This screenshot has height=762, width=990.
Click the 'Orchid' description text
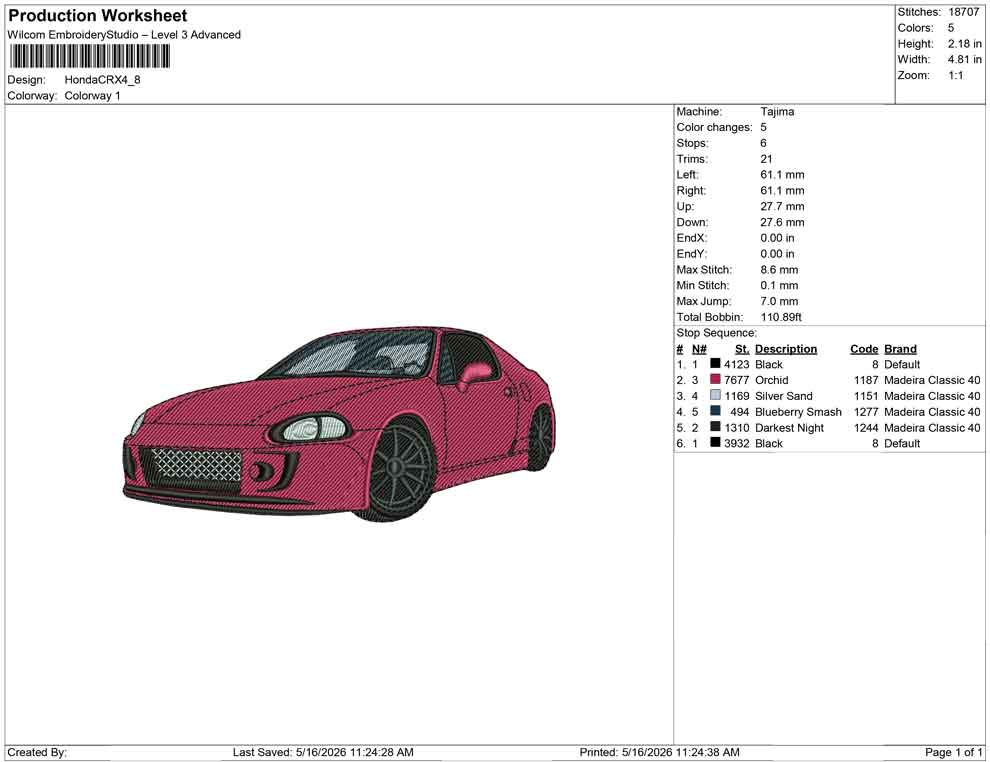pyautogui.click(x=772, y=380)
